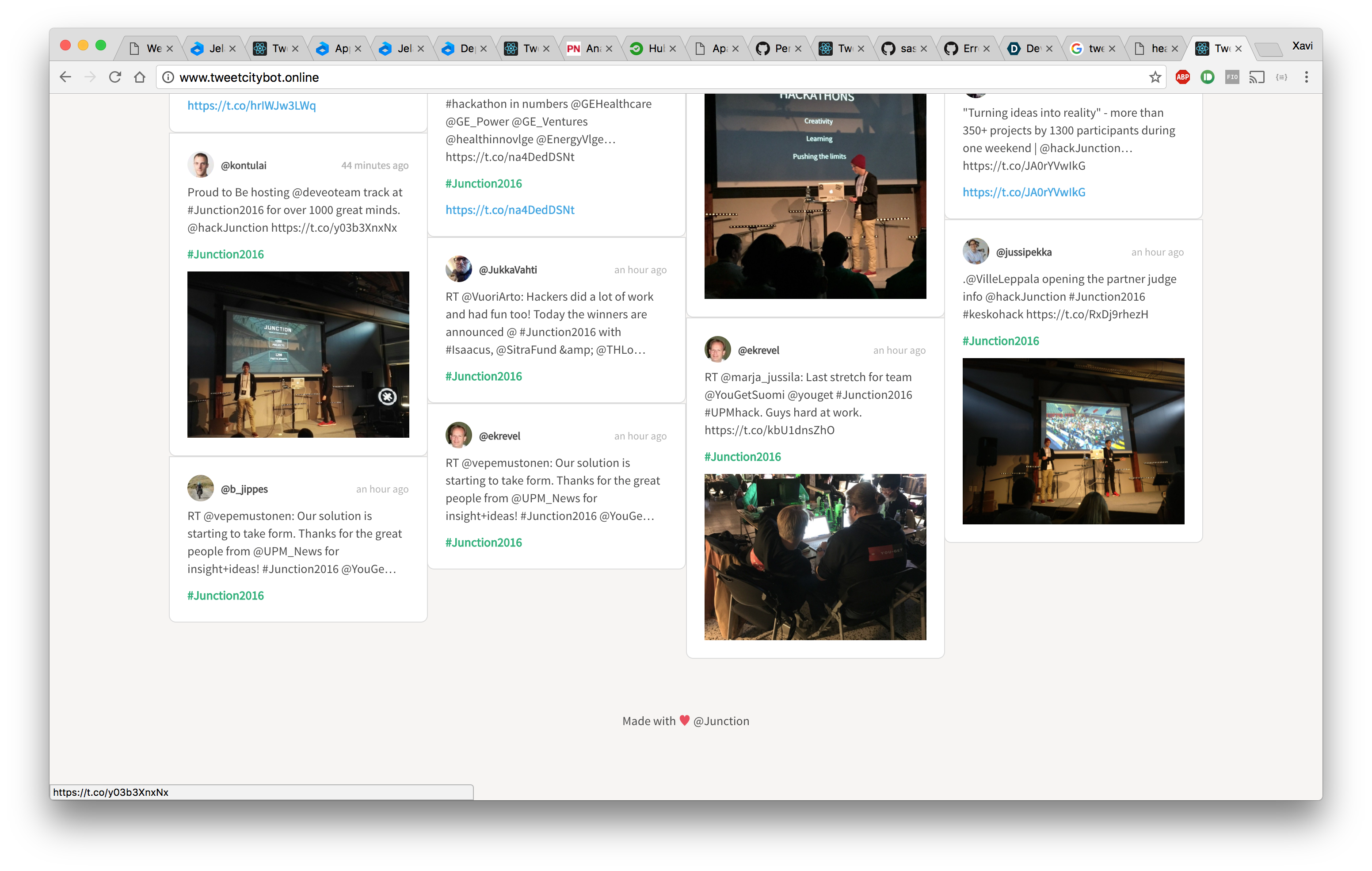Click the browser reload icon
The width and height of the screenshot is (1372, 871).
(115, 77)
